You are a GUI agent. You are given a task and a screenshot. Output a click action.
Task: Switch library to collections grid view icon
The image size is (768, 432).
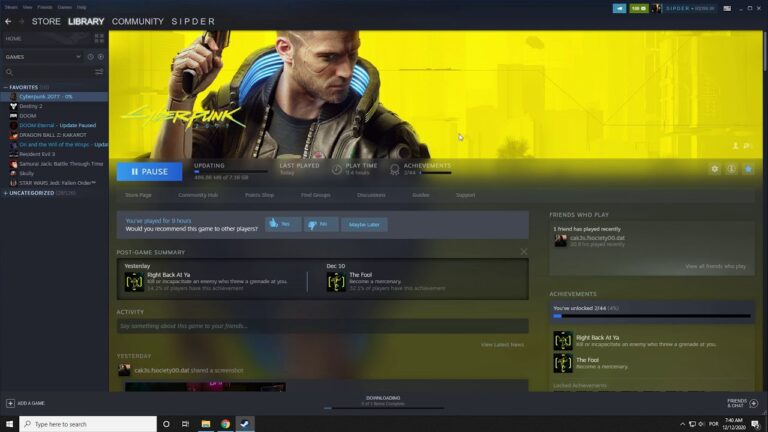tap(99, 38)
